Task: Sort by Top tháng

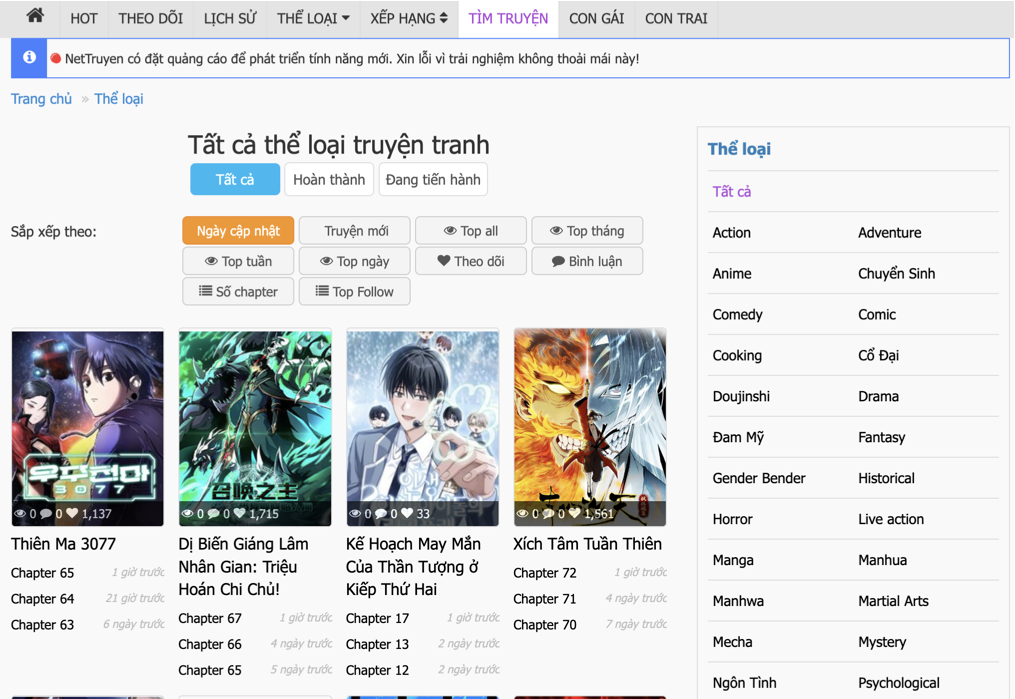Action: 587,230
